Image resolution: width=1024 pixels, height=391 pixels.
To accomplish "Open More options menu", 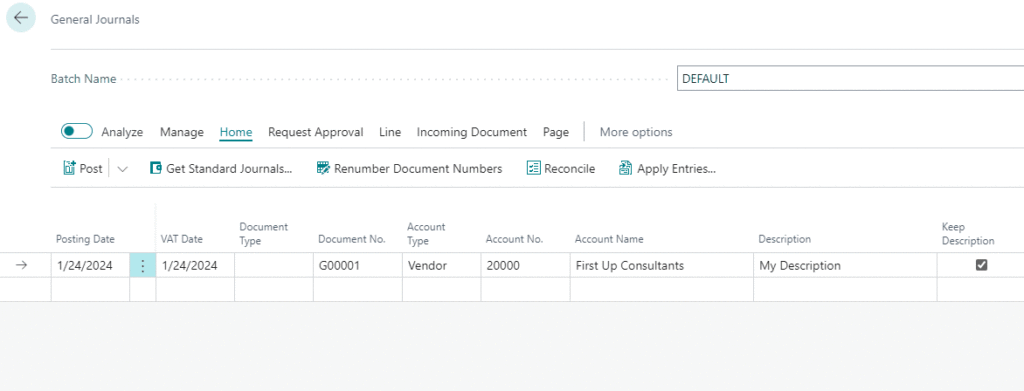I will (636, 132).
